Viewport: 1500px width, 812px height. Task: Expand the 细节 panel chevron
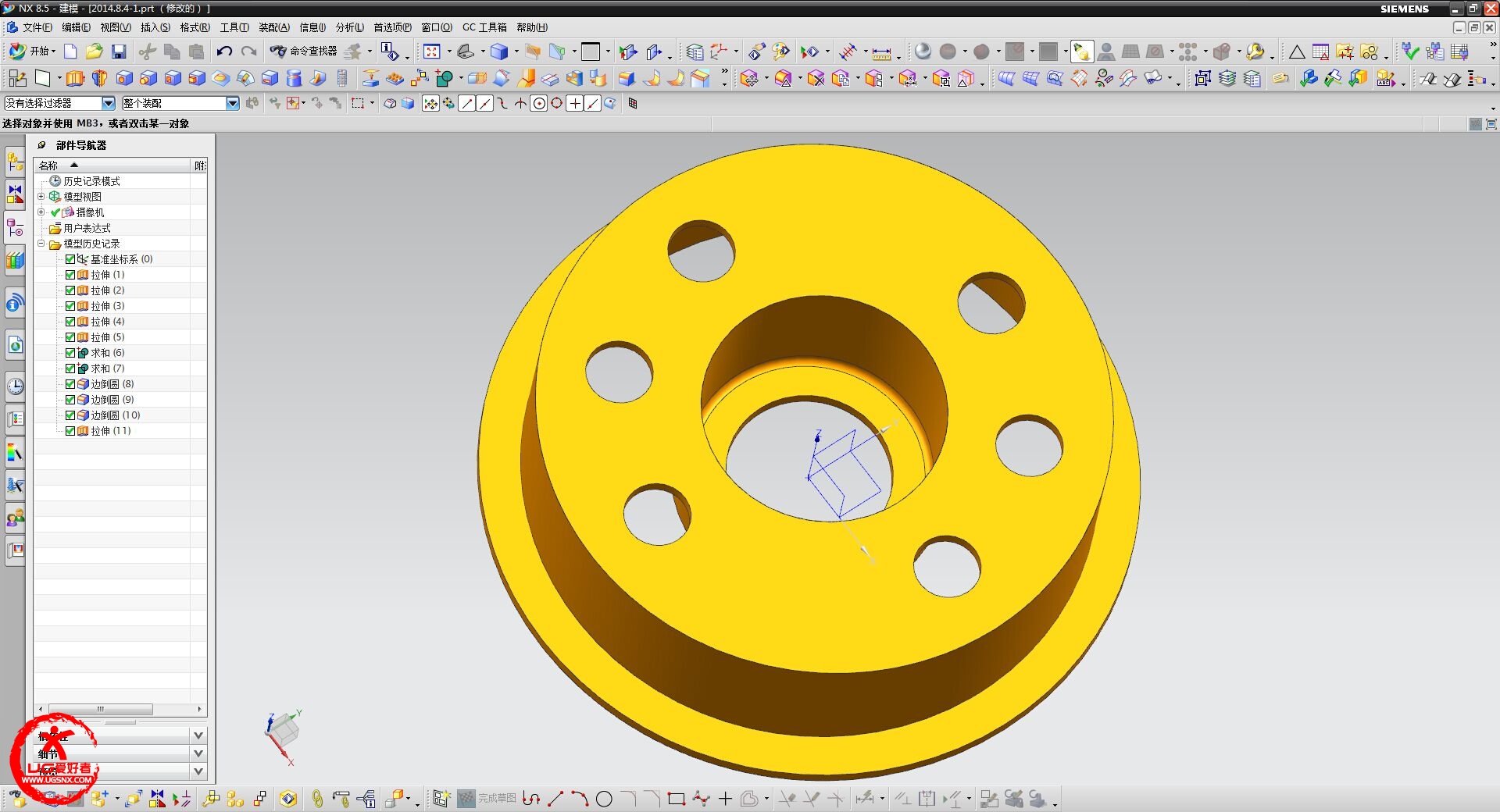(198, 753)
